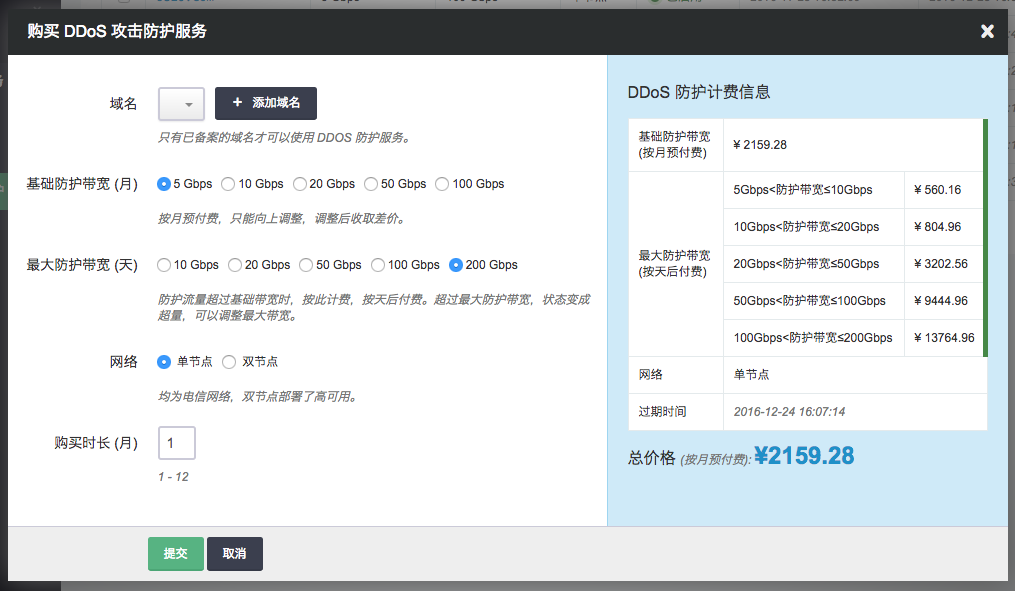Image resolution: width=1015 pixels, height=591 pixels.
Task: Select 10 Gbps maximum protection bandwidth
Action: 164,265
